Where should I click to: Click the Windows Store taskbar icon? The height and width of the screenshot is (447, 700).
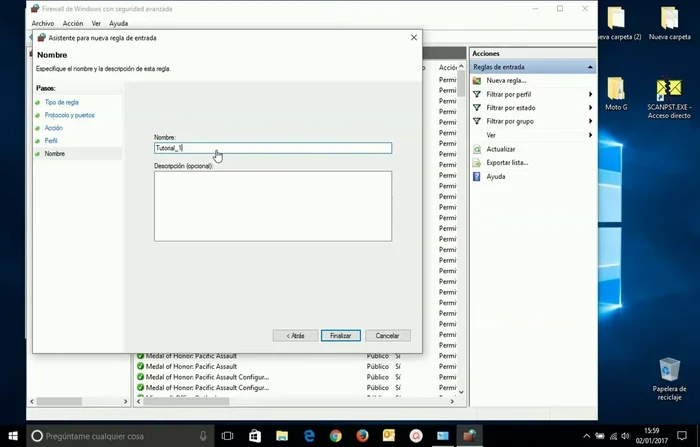254,436
